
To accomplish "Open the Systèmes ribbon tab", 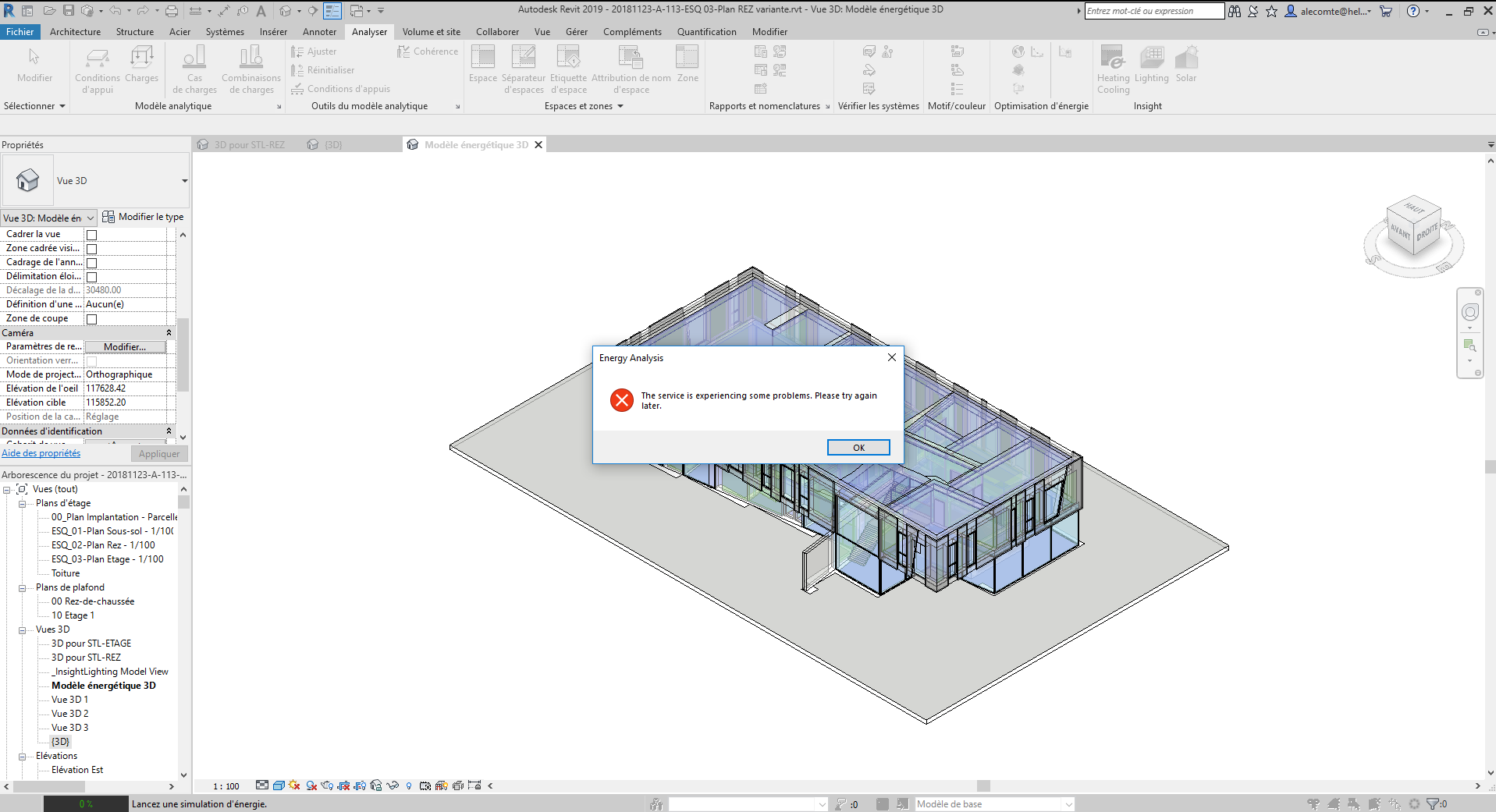I will (225, 32).
